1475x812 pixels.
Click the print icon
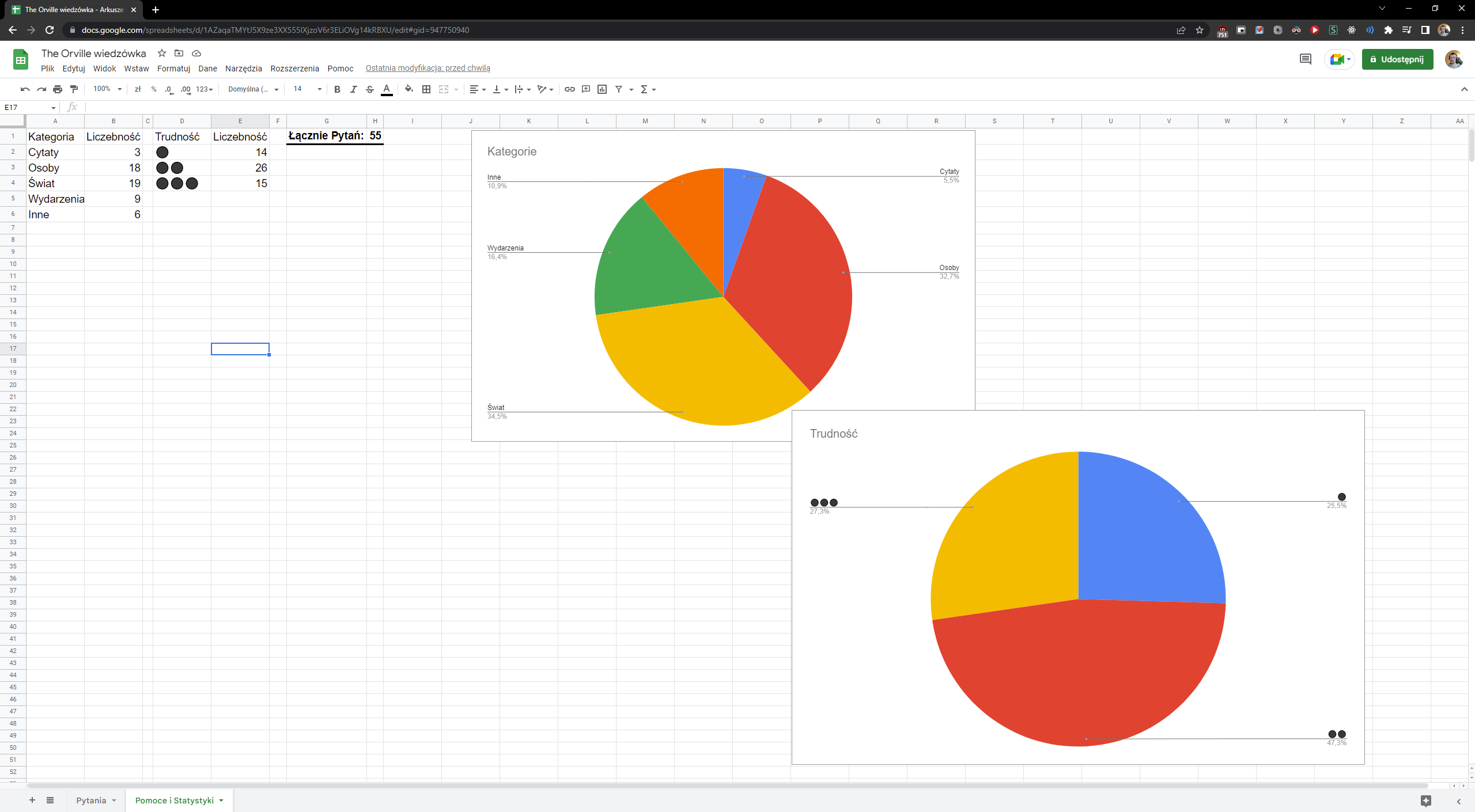(58, 89)
